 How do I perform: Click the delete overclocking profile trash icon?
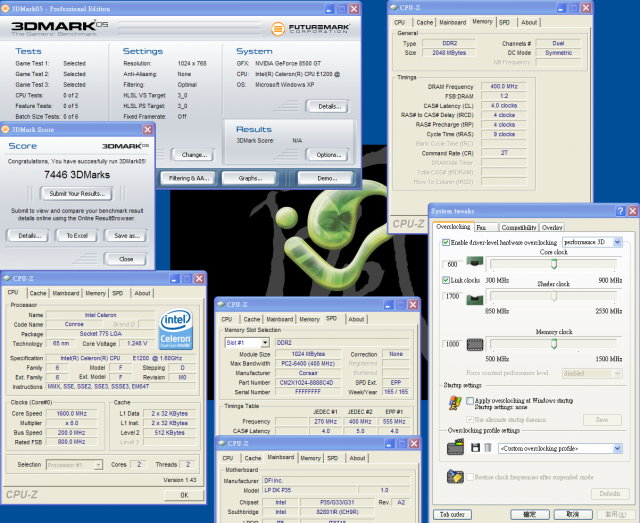click(487, 448)
